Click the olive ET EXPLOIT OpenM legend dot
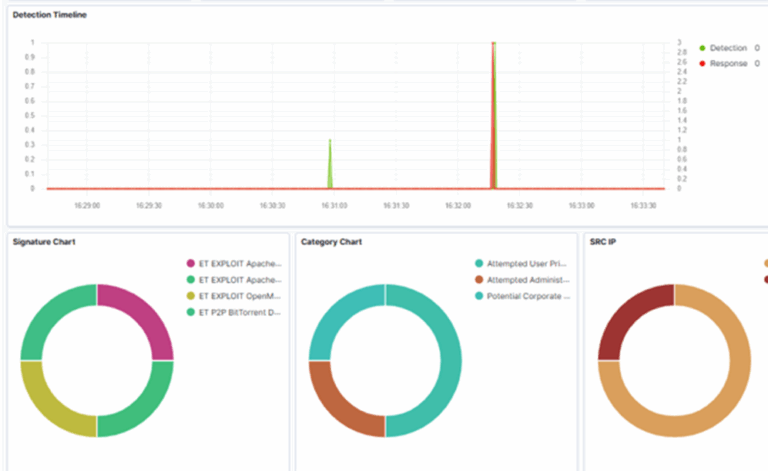768x471 pixels. coord(190,296)
